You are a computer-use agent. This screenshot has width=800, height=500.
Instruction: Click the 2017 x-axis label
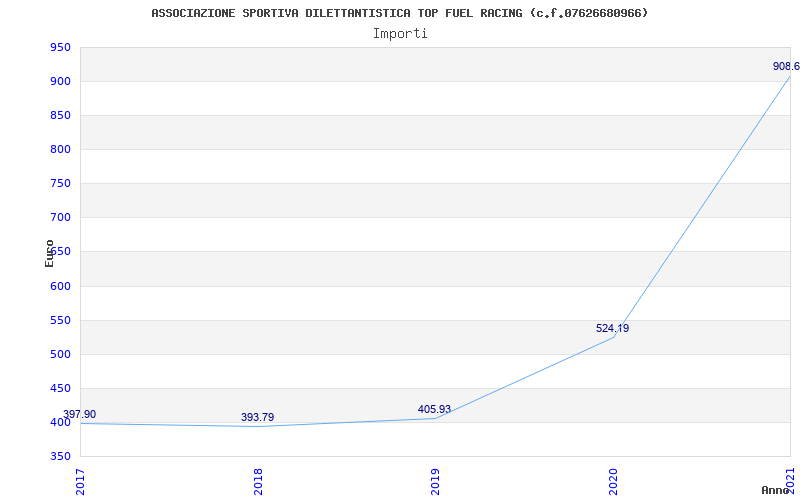click(80, 482)
